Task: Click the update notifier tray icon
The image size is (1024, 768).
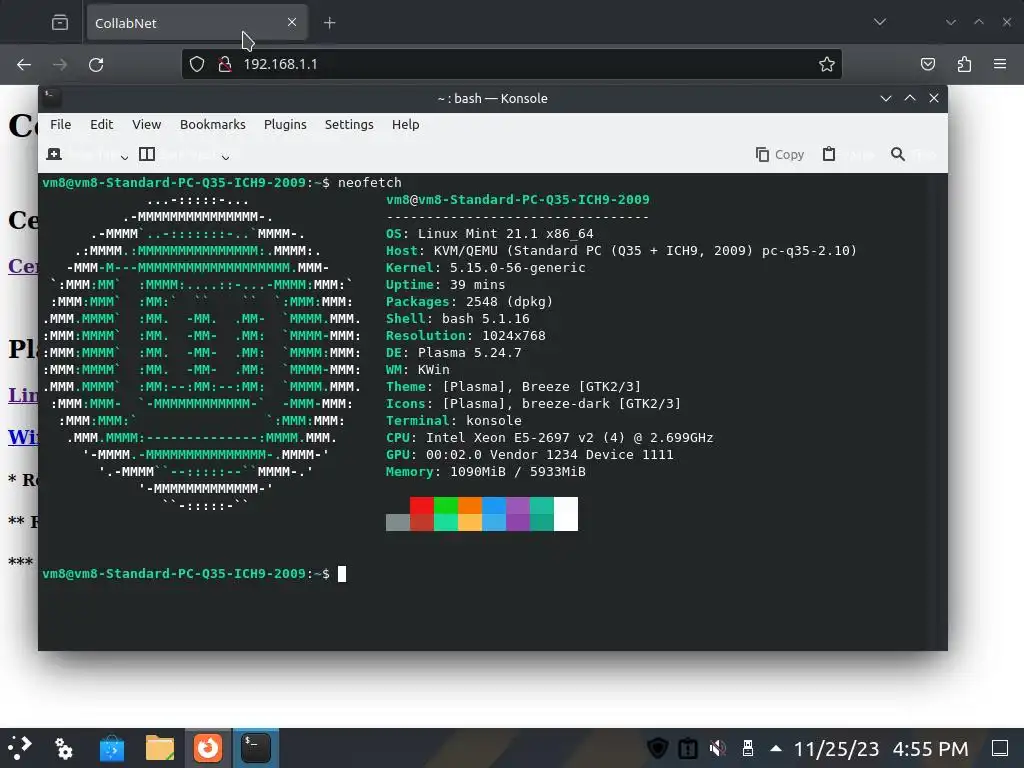Action: coord(688,748)
